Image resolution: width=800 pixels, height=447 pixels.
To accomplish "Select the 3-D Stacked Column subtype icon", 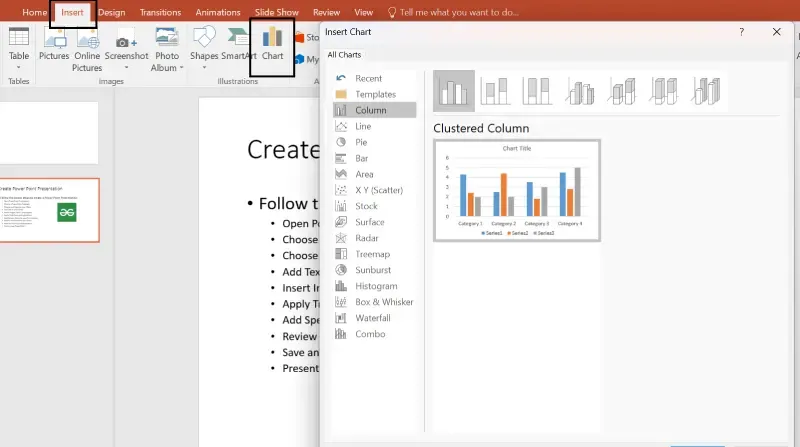I will click(621, 91).
